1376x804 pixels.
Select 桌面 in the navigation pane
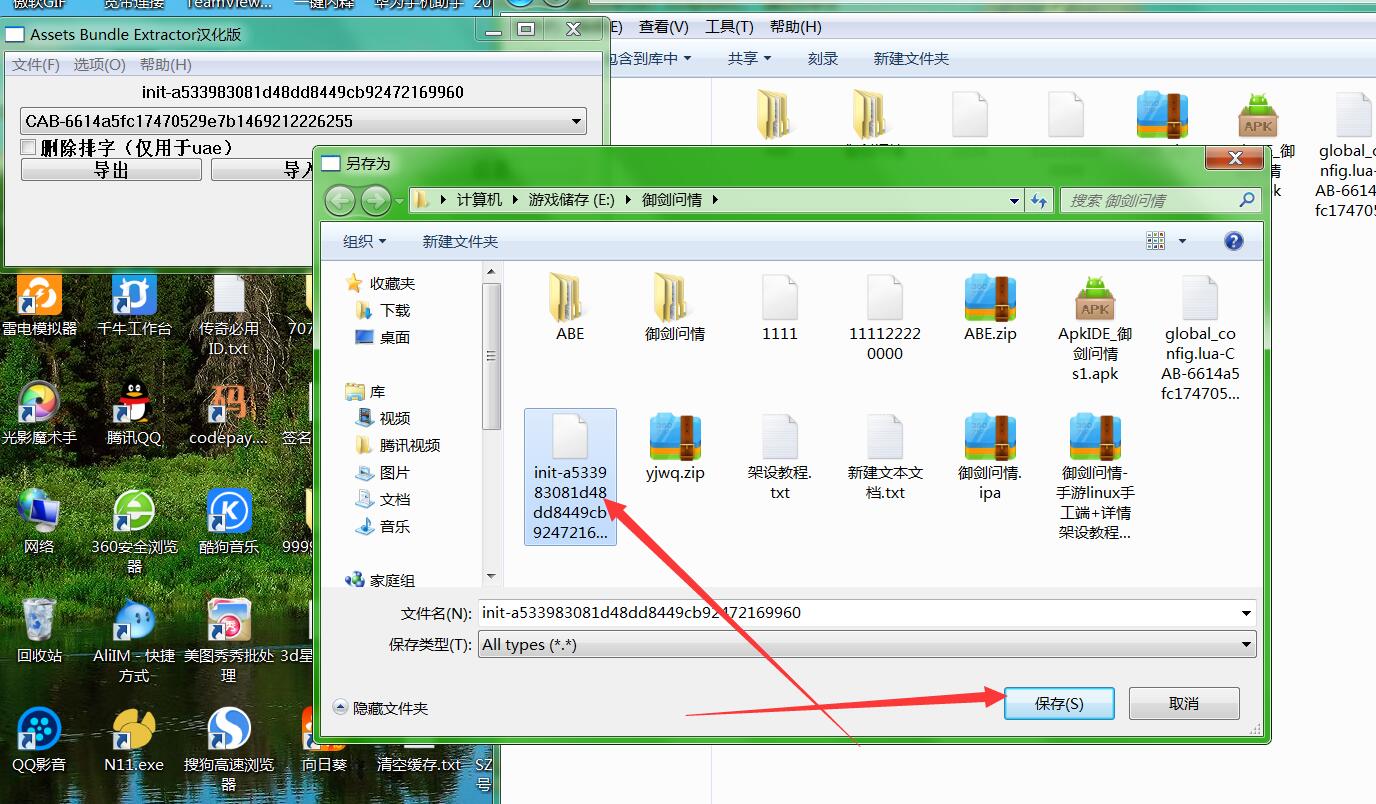394,337
